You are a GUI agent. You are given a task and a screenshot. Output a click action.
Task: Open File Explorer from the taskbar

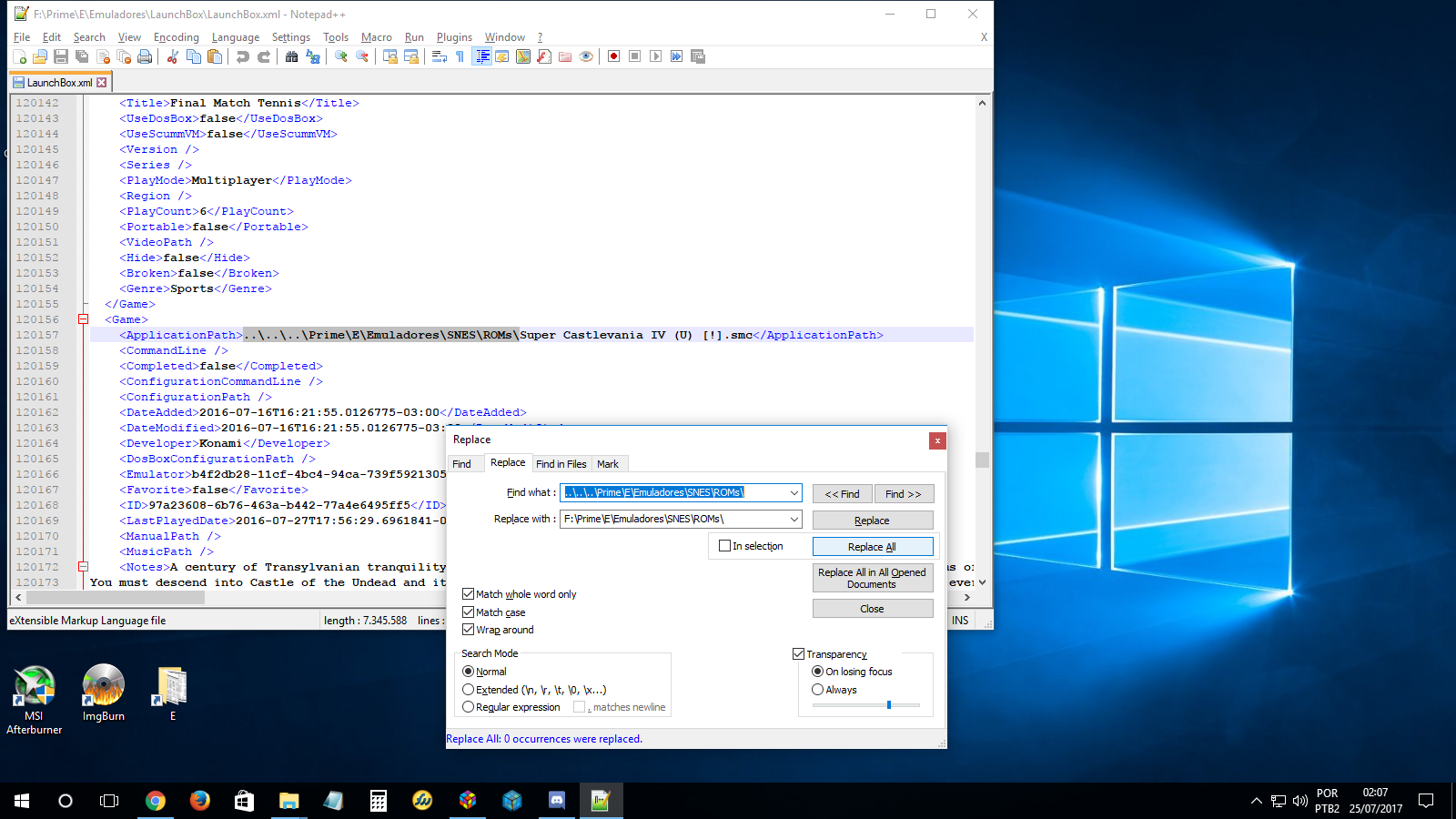(289, 801)
